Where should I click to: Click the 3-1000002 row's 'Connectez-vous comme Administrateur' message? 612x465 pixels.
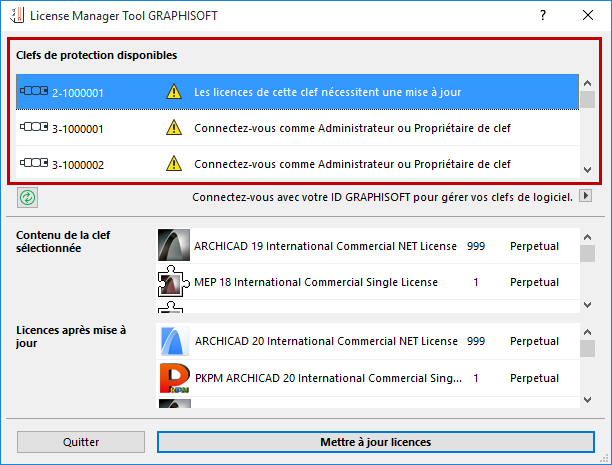click(352, 164)
